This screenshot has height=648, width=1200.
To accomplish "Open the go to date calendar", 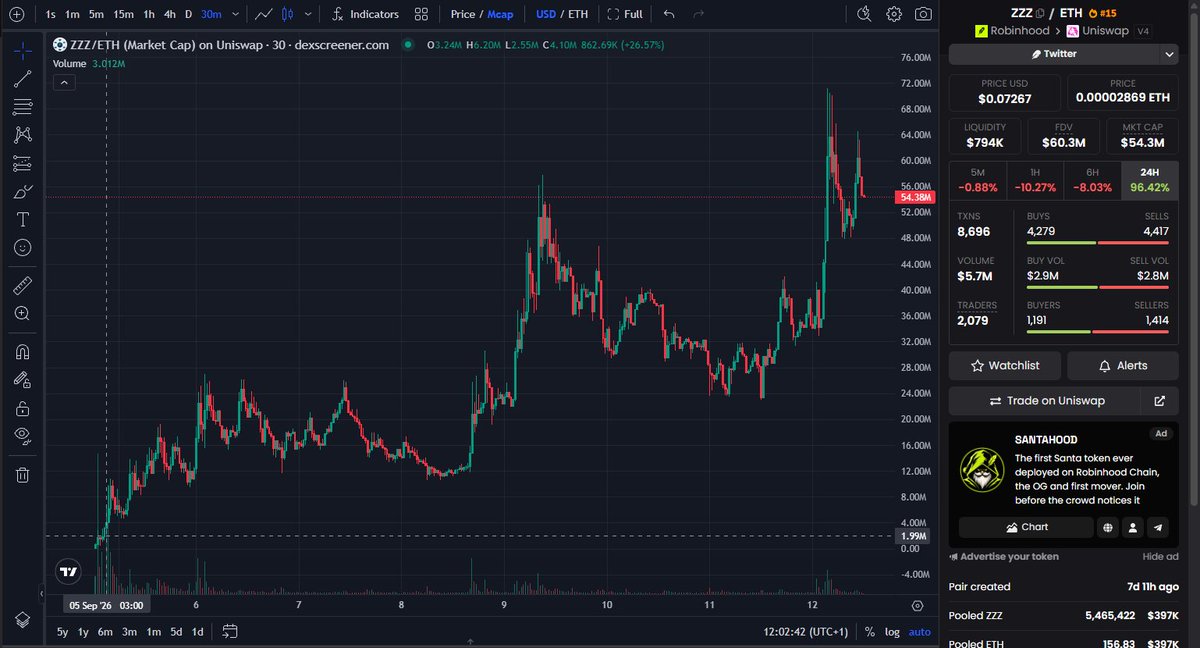I will click(230, 632).
